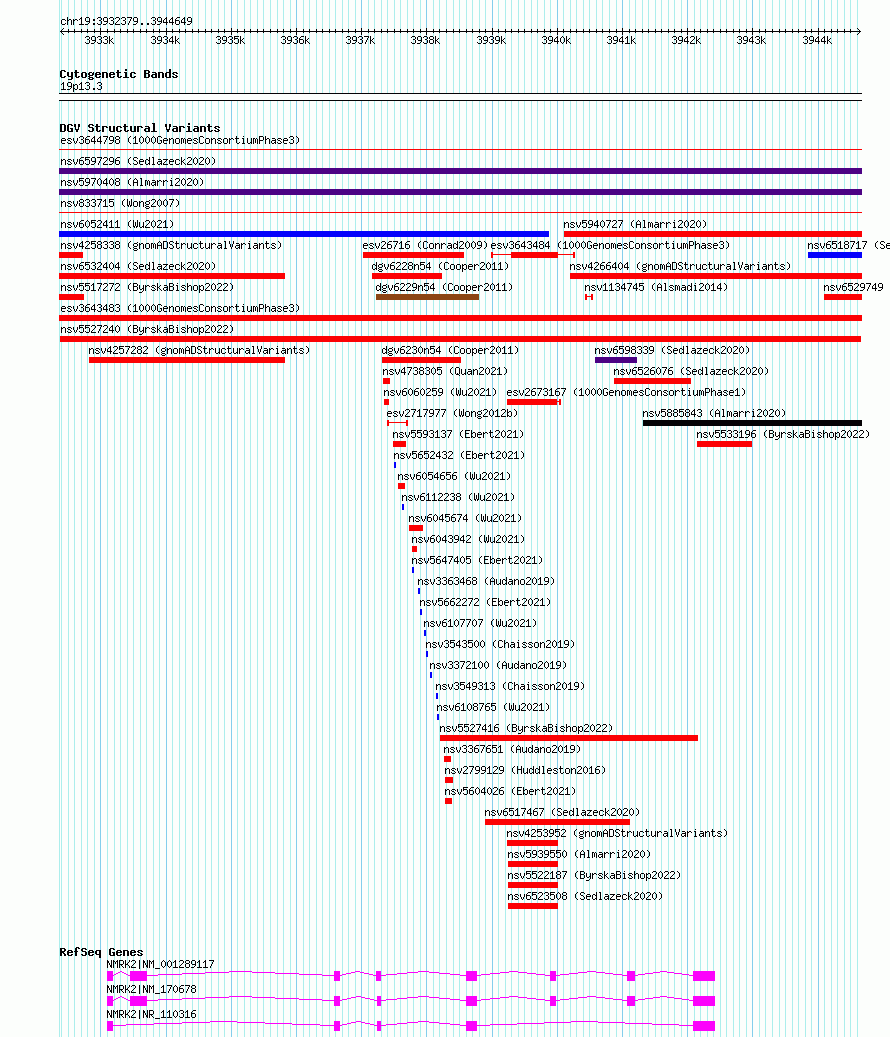This screenshot has width=890, height=1037.
Task: Click nsv5604026 (Ebert2021) label
Action: coord(510,792)
